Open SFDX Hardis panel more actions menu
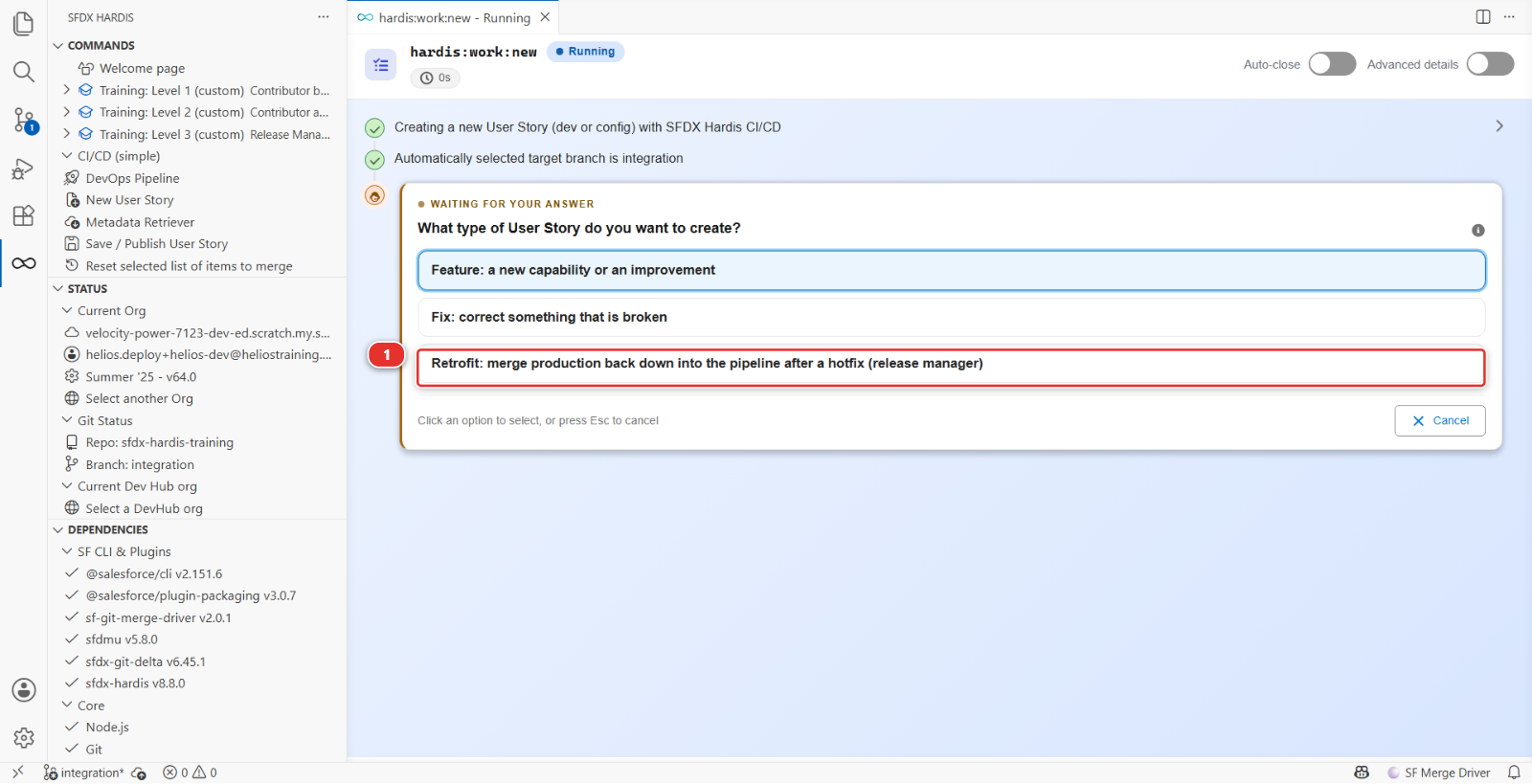The height and width of the screenshot is (784, 1532). click(x=324, y=17)
